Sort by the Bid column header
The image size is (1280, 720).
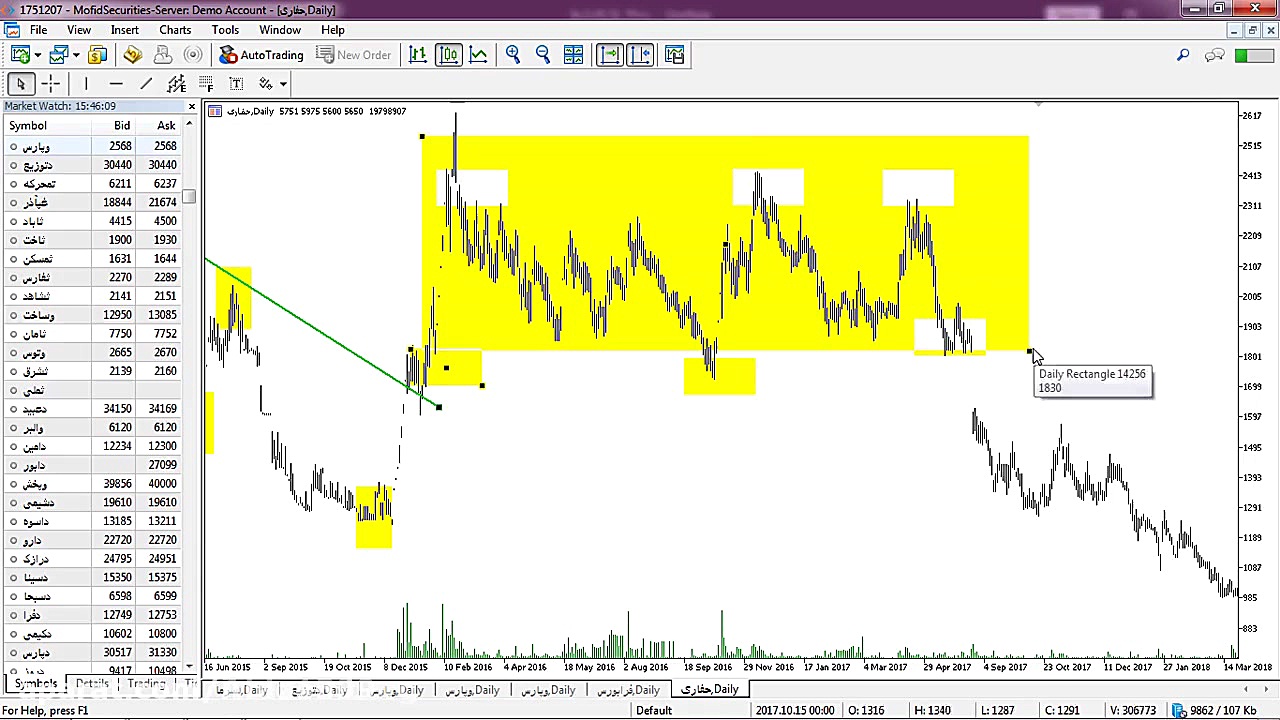113,126
